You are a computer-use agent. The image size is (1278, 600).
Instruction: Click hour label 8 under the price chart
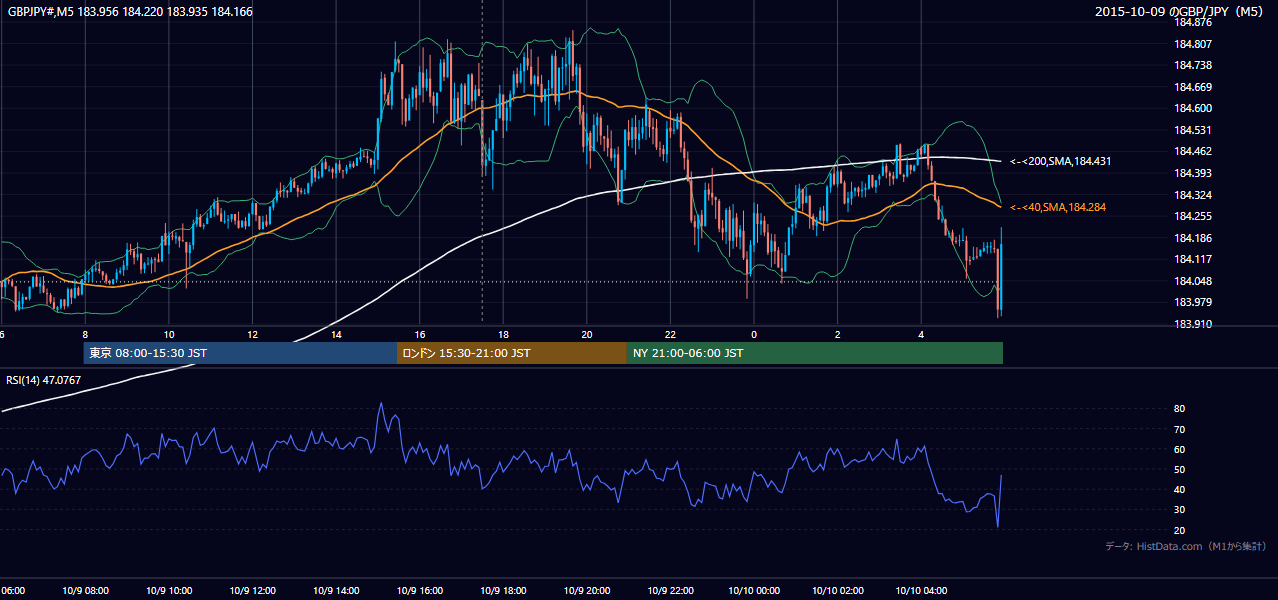[x=85, y=335]
